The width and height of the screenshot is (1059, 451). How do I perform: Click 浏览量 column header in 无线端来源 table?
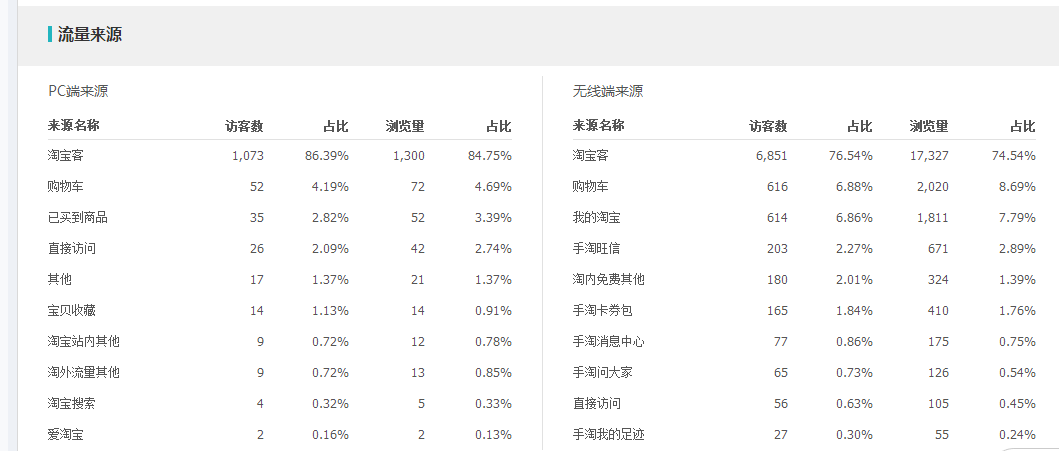point(928,126)
